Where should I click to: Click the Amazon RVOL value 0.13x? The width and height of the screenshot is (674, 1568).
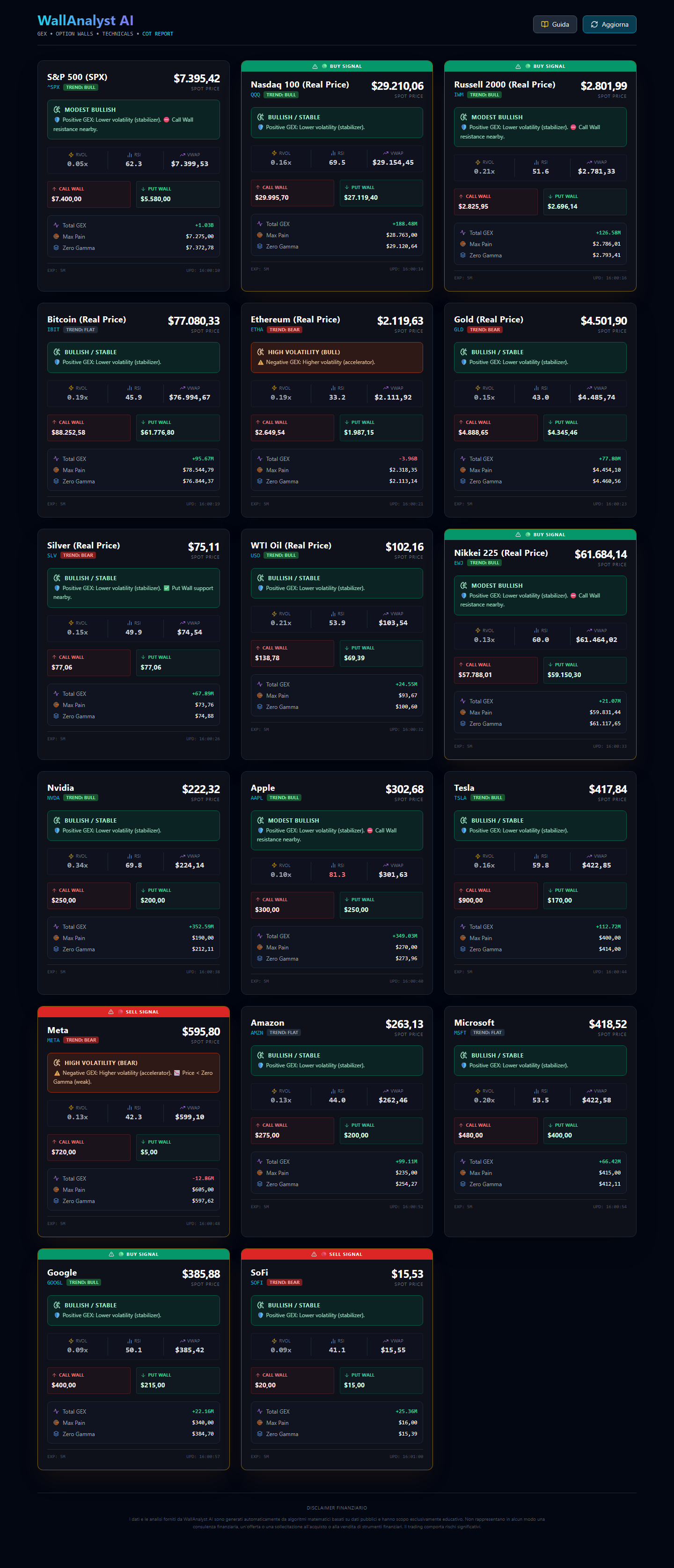(x=281, y=1100)
